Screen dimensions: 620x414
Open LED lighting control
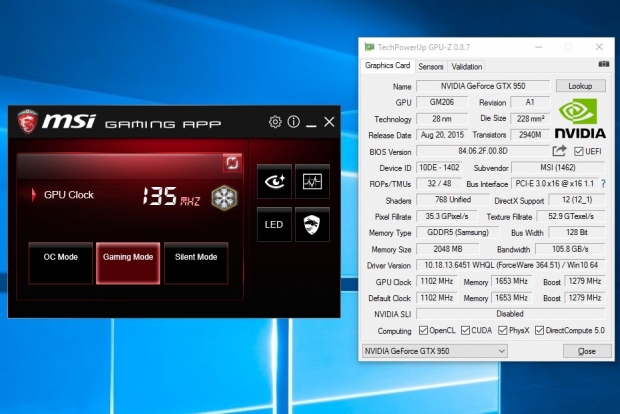point(274,225)
